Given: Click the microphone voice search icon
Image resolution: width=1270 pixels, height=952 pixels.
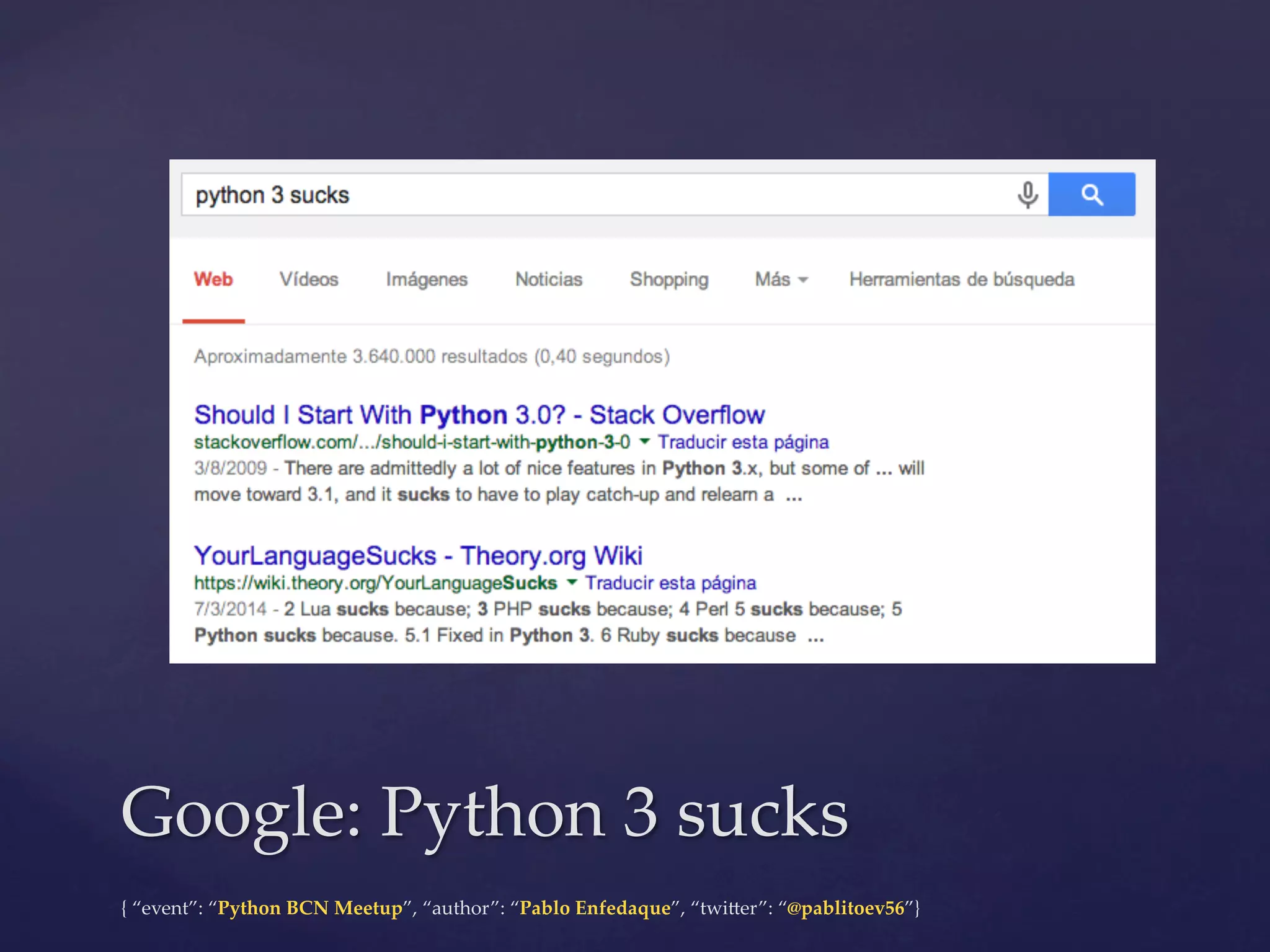Looking at the screenshot, I should [x=1027, y=195].
